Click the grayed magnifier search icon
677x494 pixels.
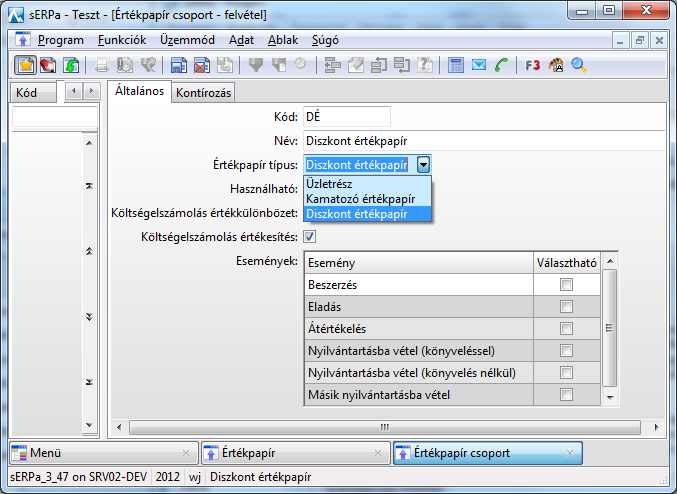302,65
